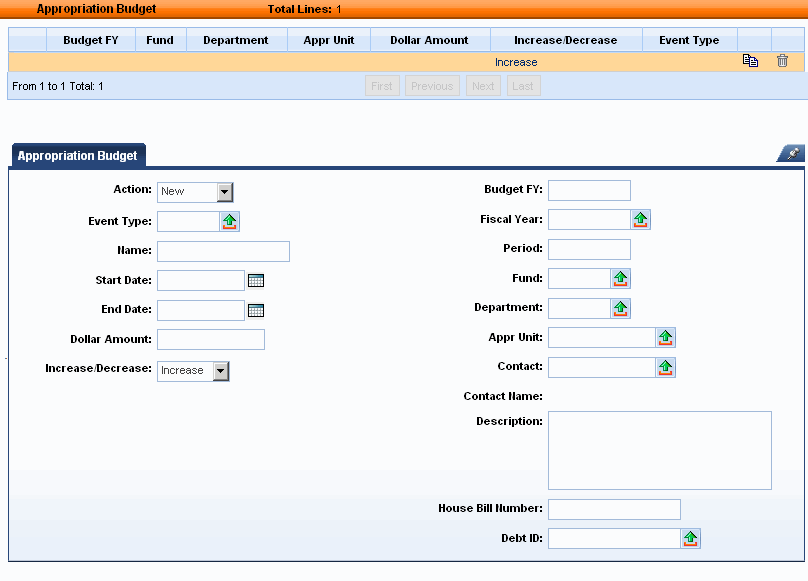This screenshot has height=581, width=808.
Task: Click the Dollar Amount column header
Action: point(429,40)
